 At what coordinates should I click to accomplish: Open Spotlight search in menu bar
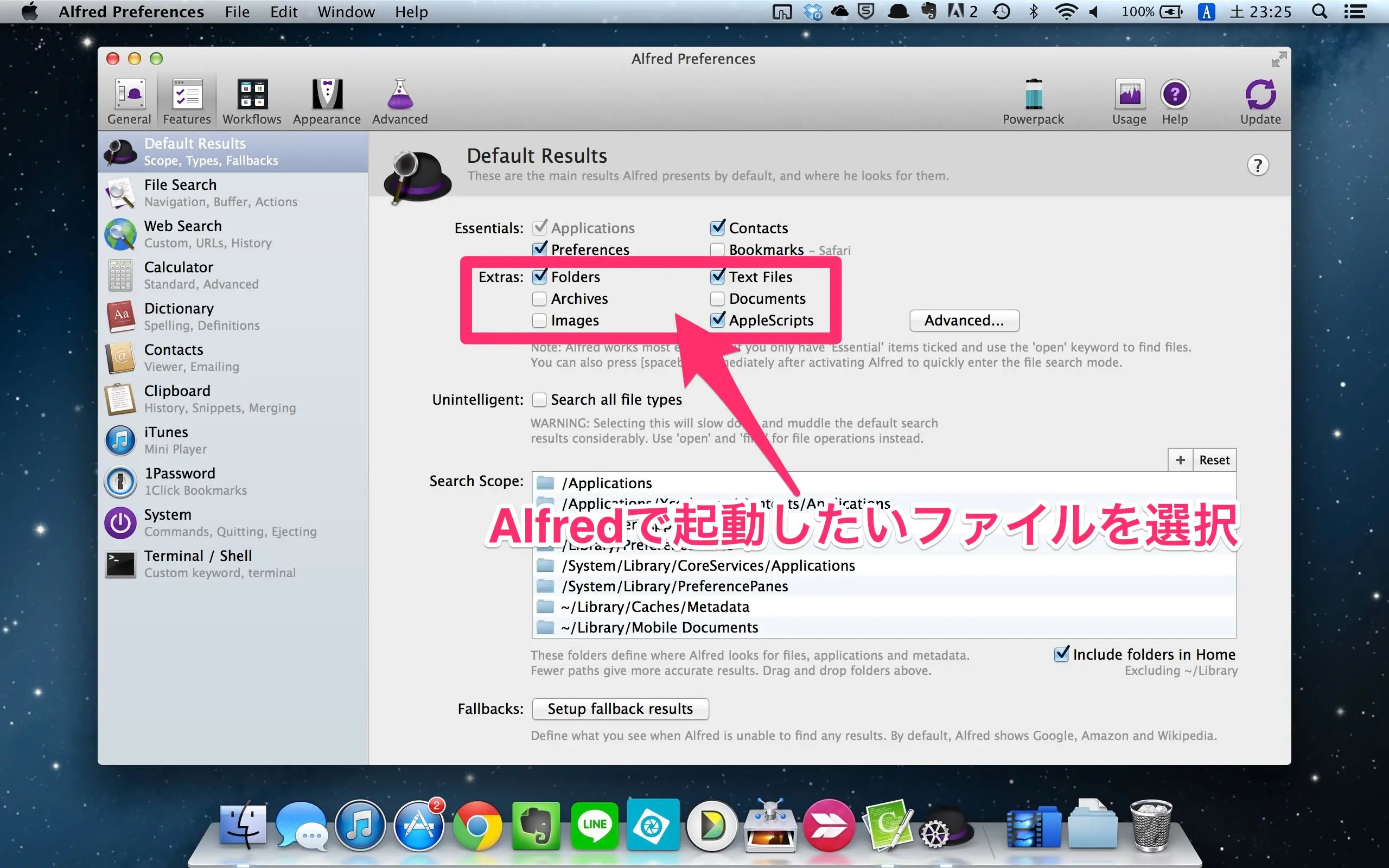[x=1320, y=11]
